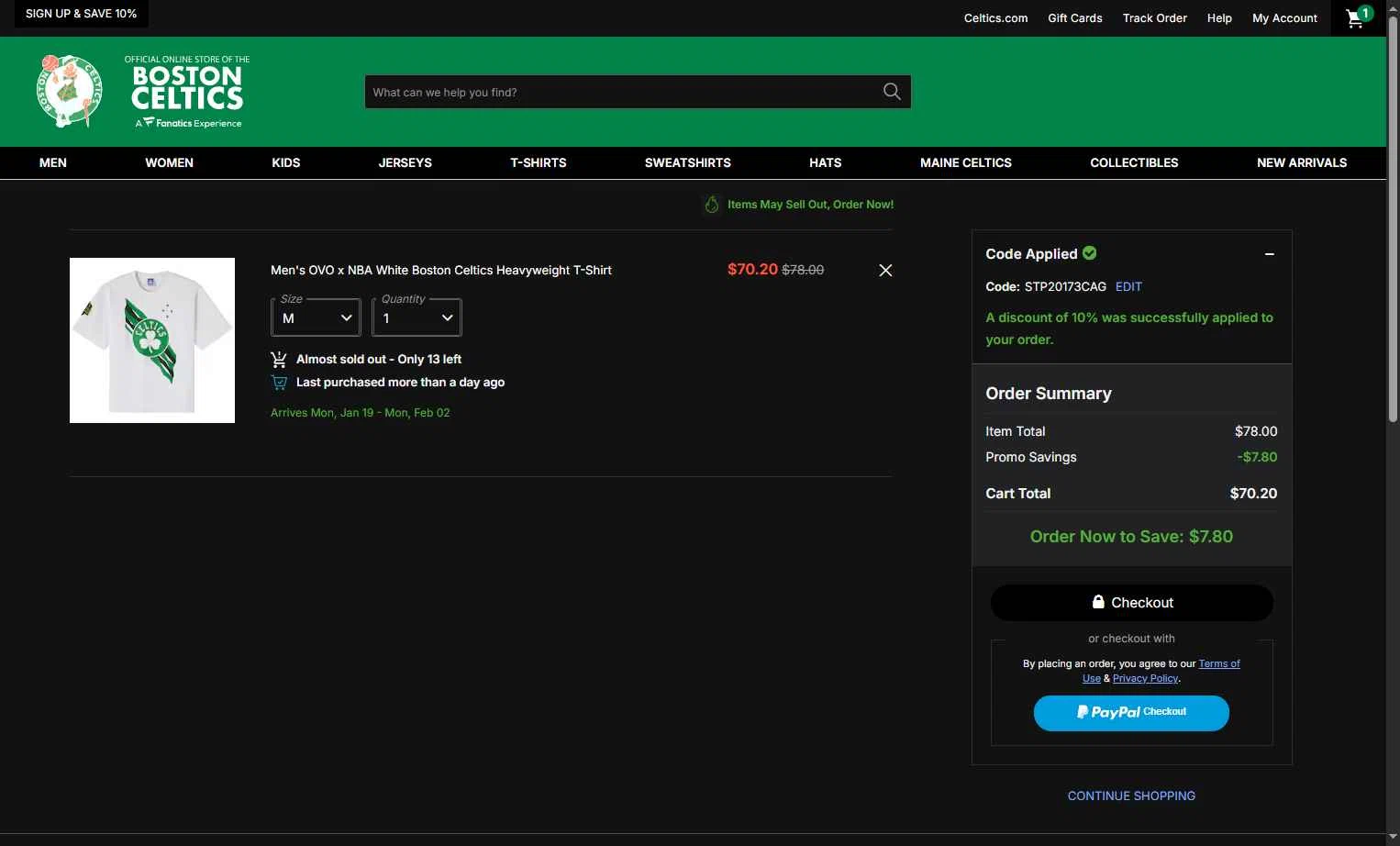Click the struck-through $78.00 price
This screenshot has width=1400, height=846.
803,270
